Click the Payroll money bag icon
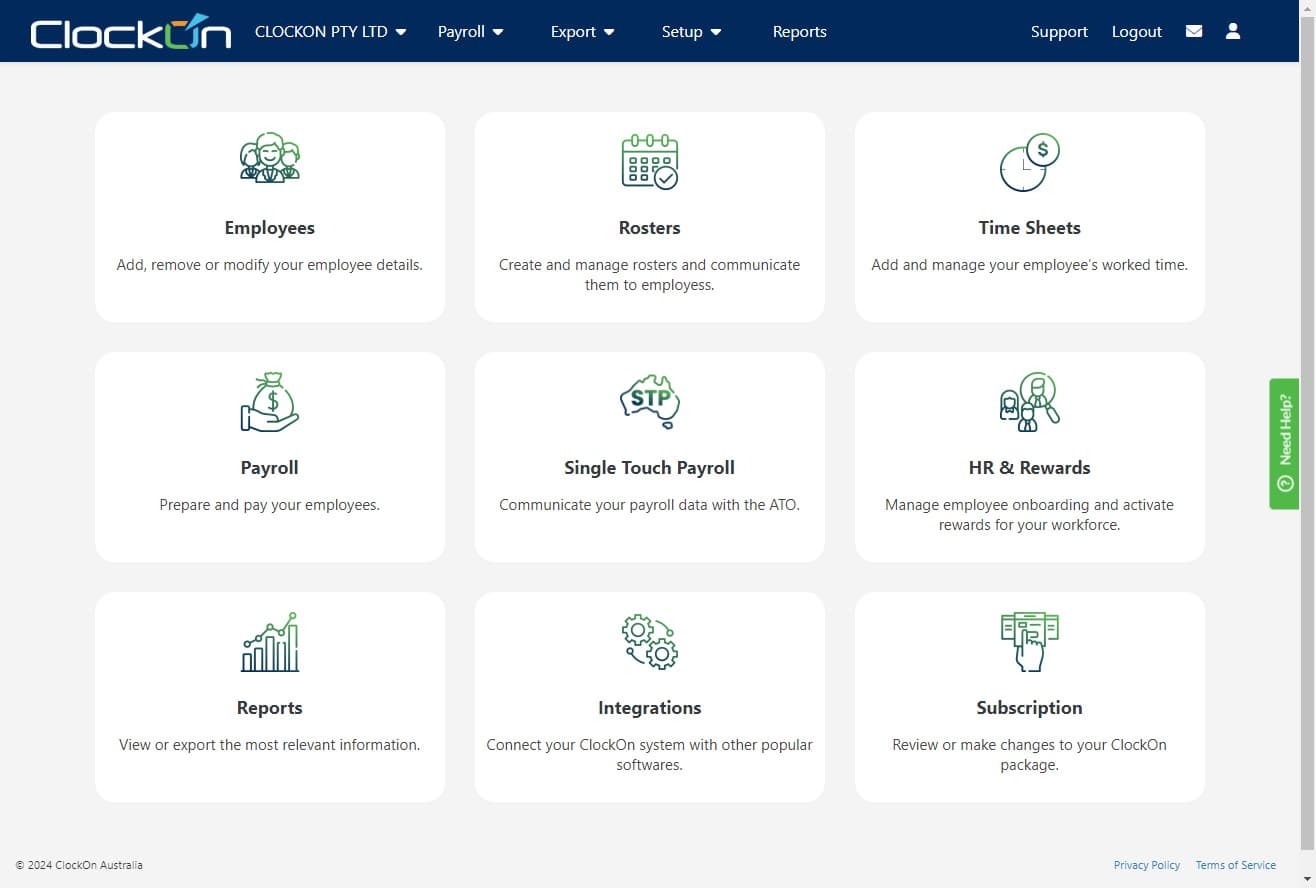Viewport: 1316px width, 888px height. click(x=270, y=402)
